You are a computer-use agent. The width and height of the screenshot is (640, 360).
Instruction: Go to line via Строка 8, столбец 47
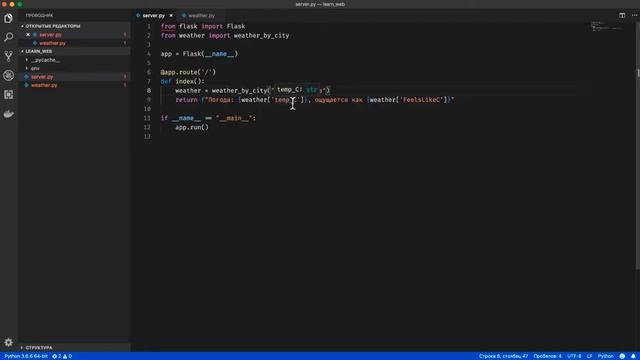coord(503,356)
